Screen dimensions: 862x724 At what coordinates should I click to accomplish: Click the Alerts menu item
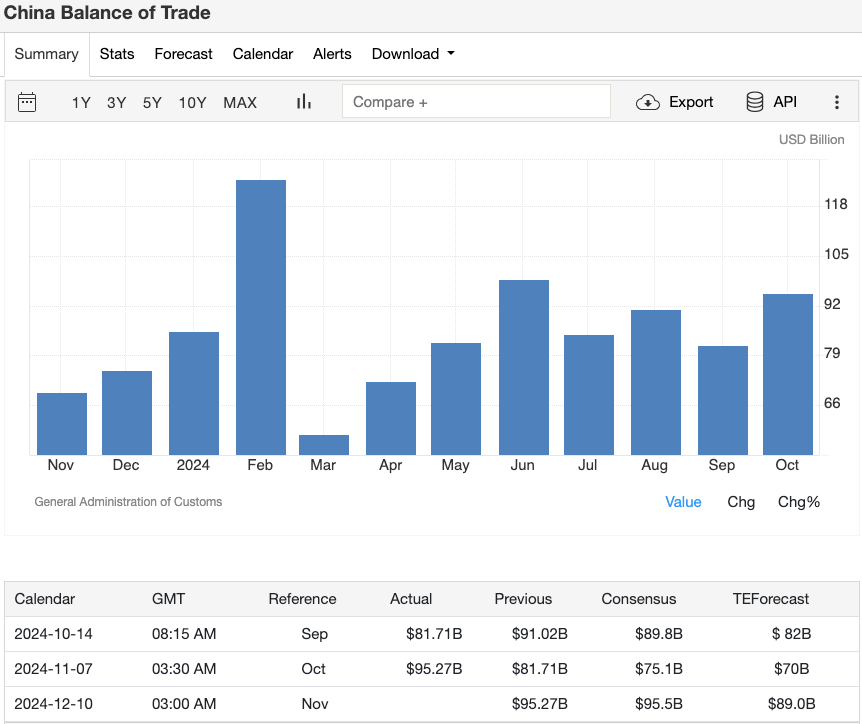click(332, 54)
